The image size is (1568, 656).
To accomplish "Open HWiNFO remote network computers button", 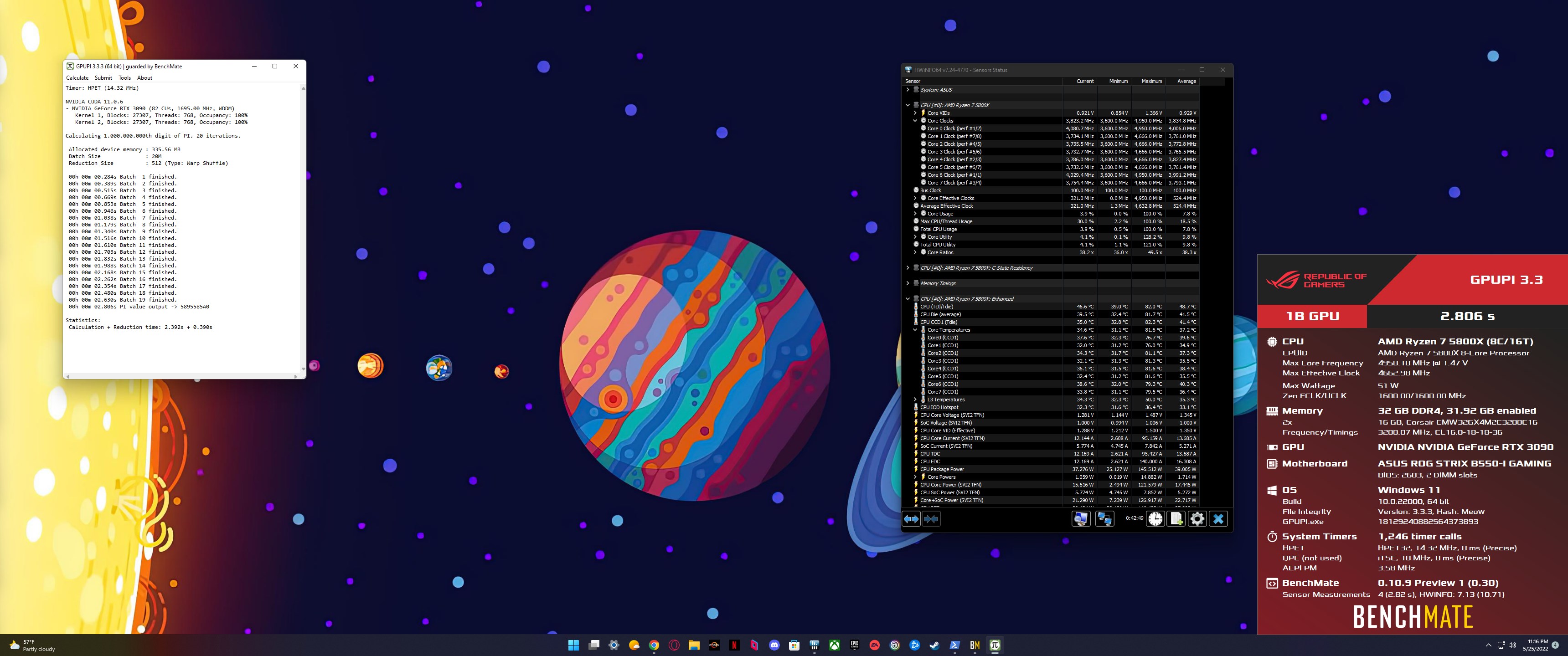I will pyautogui.click(x=1104, y=519).
